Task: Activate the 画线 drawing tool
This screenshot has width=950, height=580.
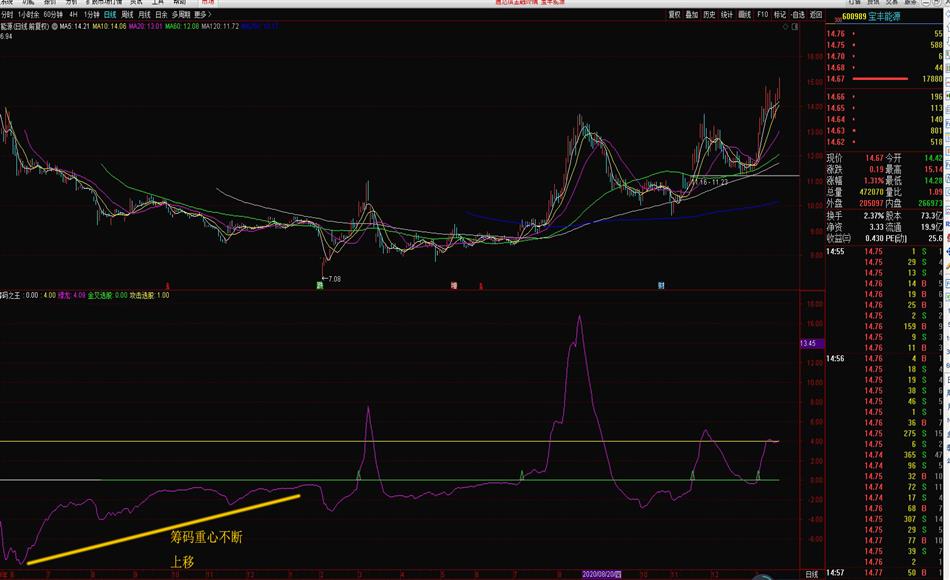Action: tap(743, 15)
